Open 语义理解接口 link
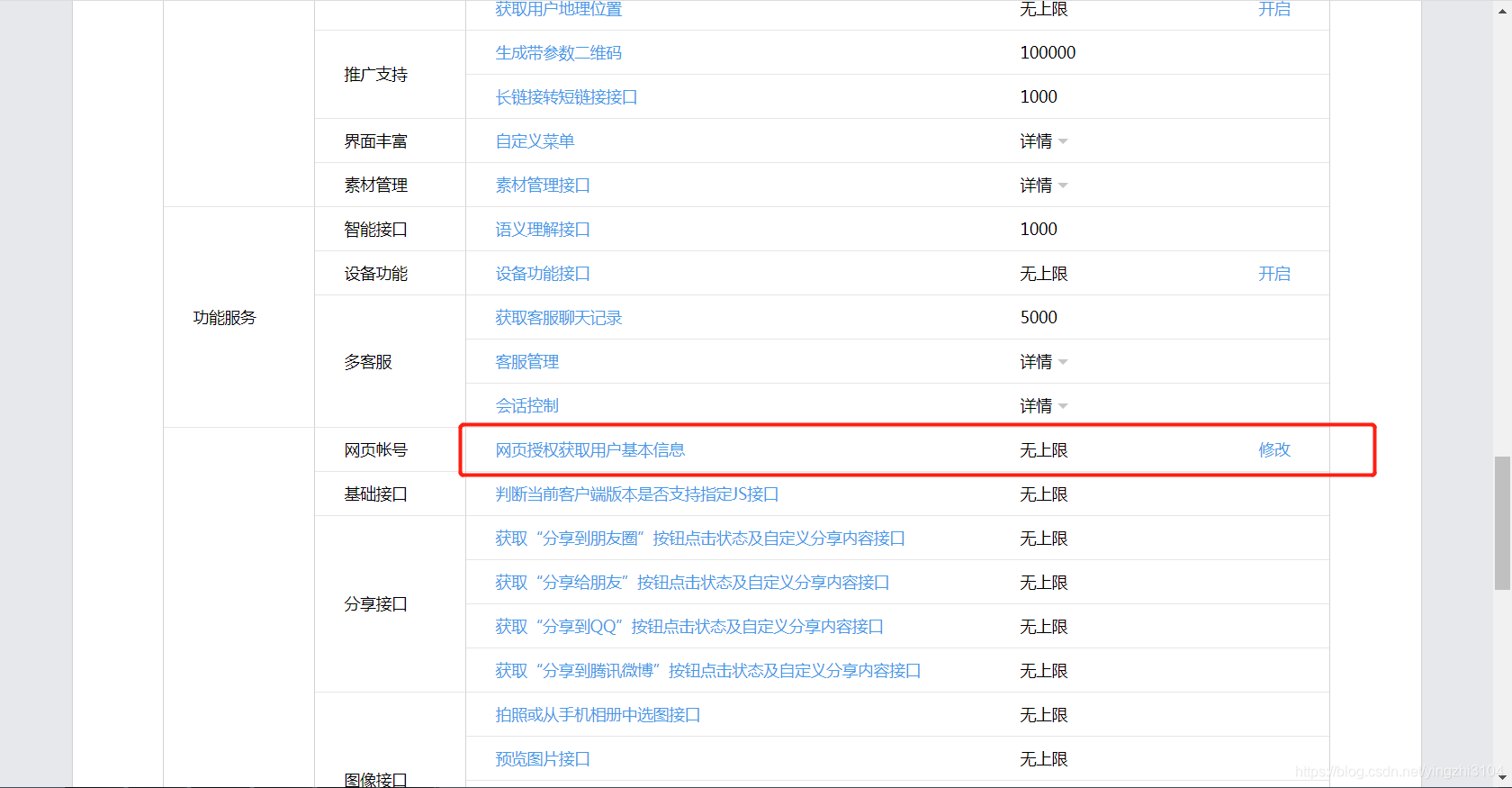This screenshot has height=788, width=1512. point(543,230)
